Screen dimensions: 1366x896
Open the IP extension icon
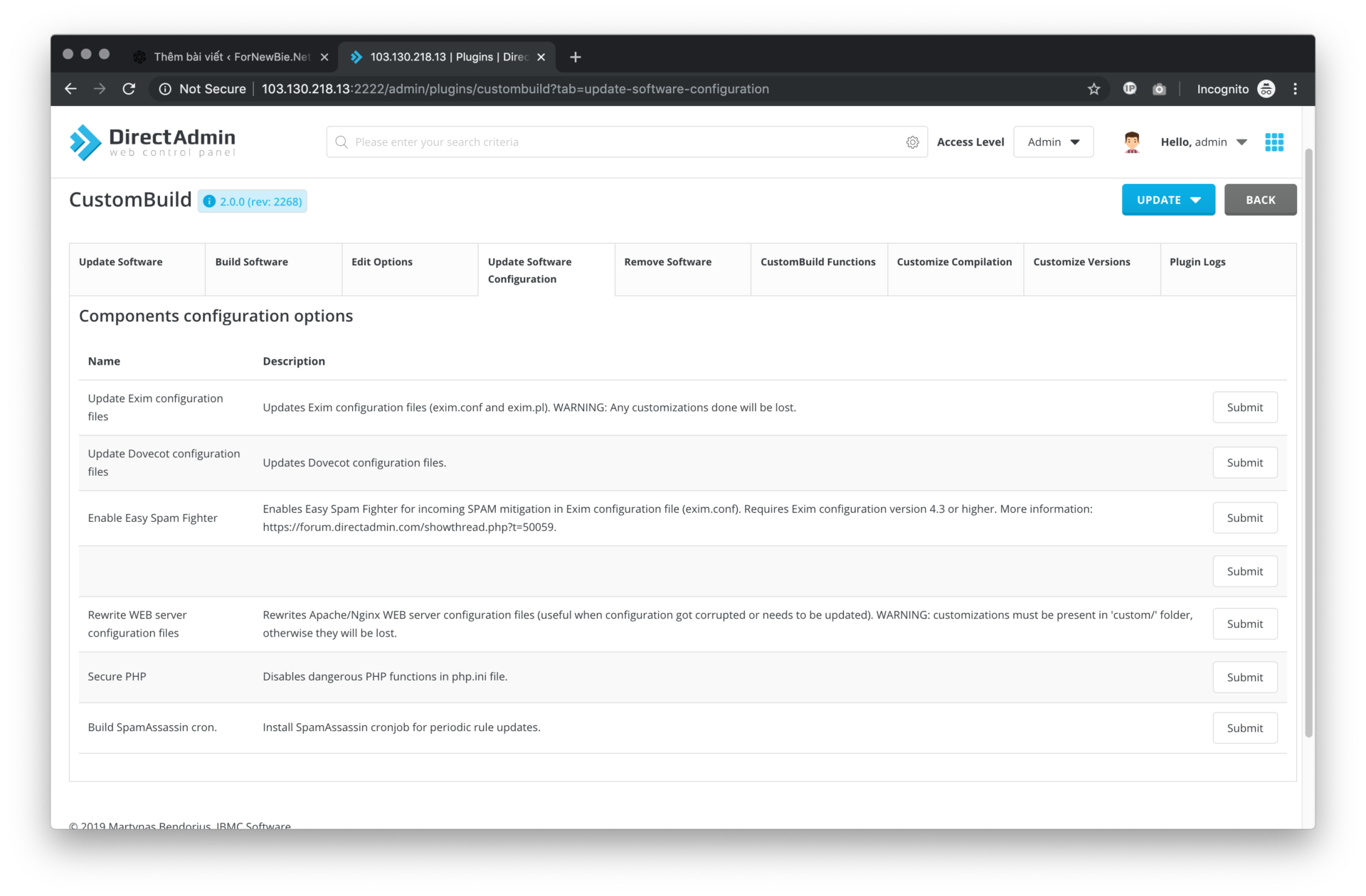(x=1129, y=89)
